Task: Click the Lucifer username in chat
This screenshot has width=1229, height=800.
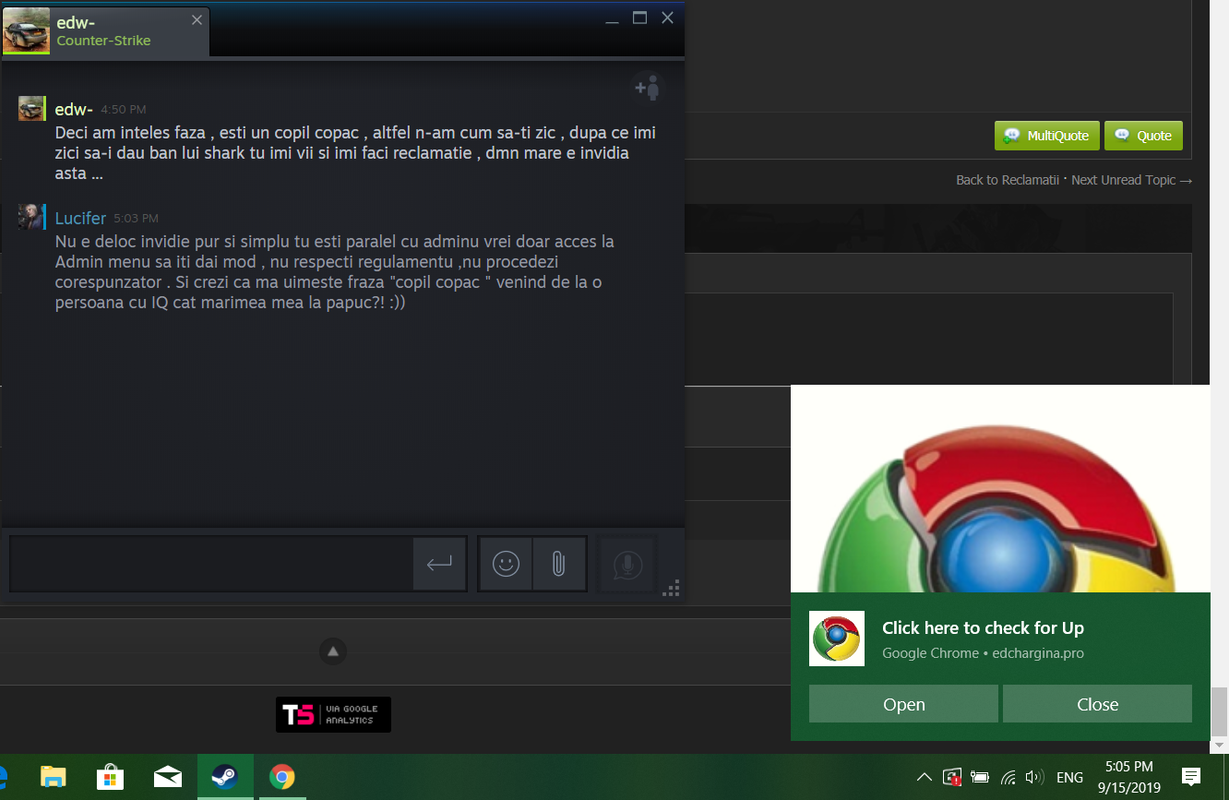Action: coord(80,217)
